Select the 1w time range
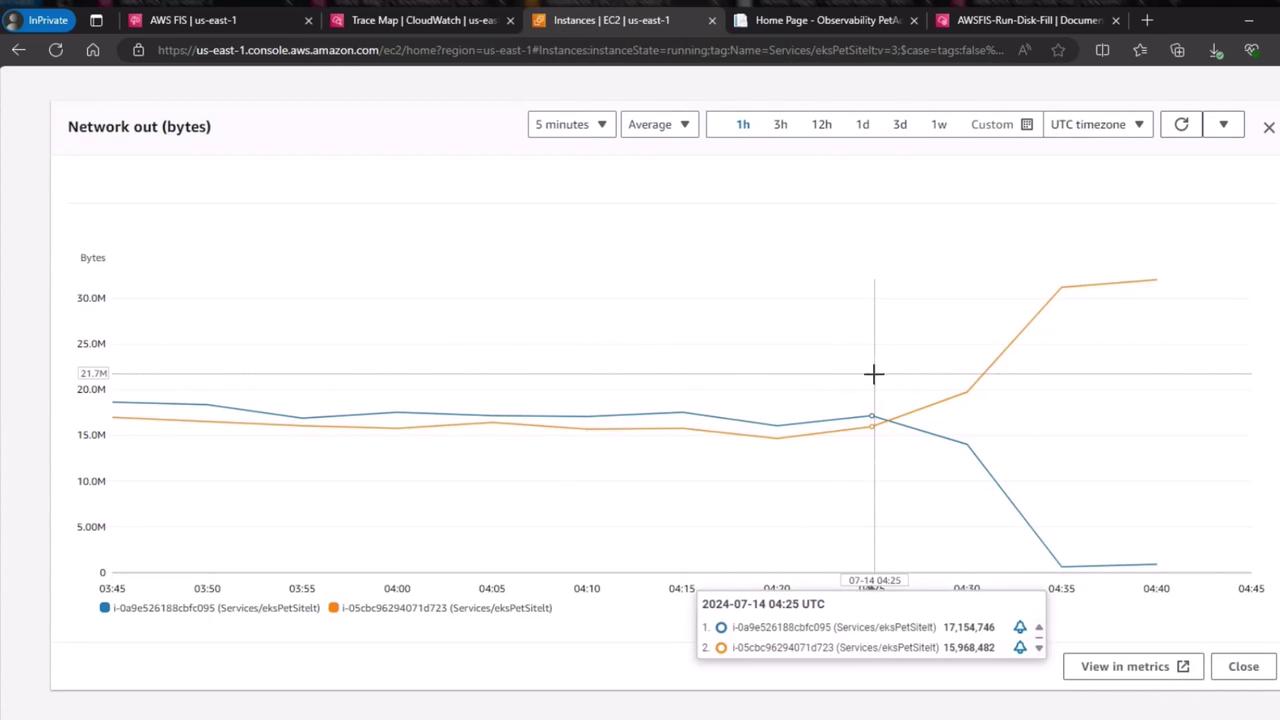Screen dimensions: 1280x720 click(x=939, y=124)
